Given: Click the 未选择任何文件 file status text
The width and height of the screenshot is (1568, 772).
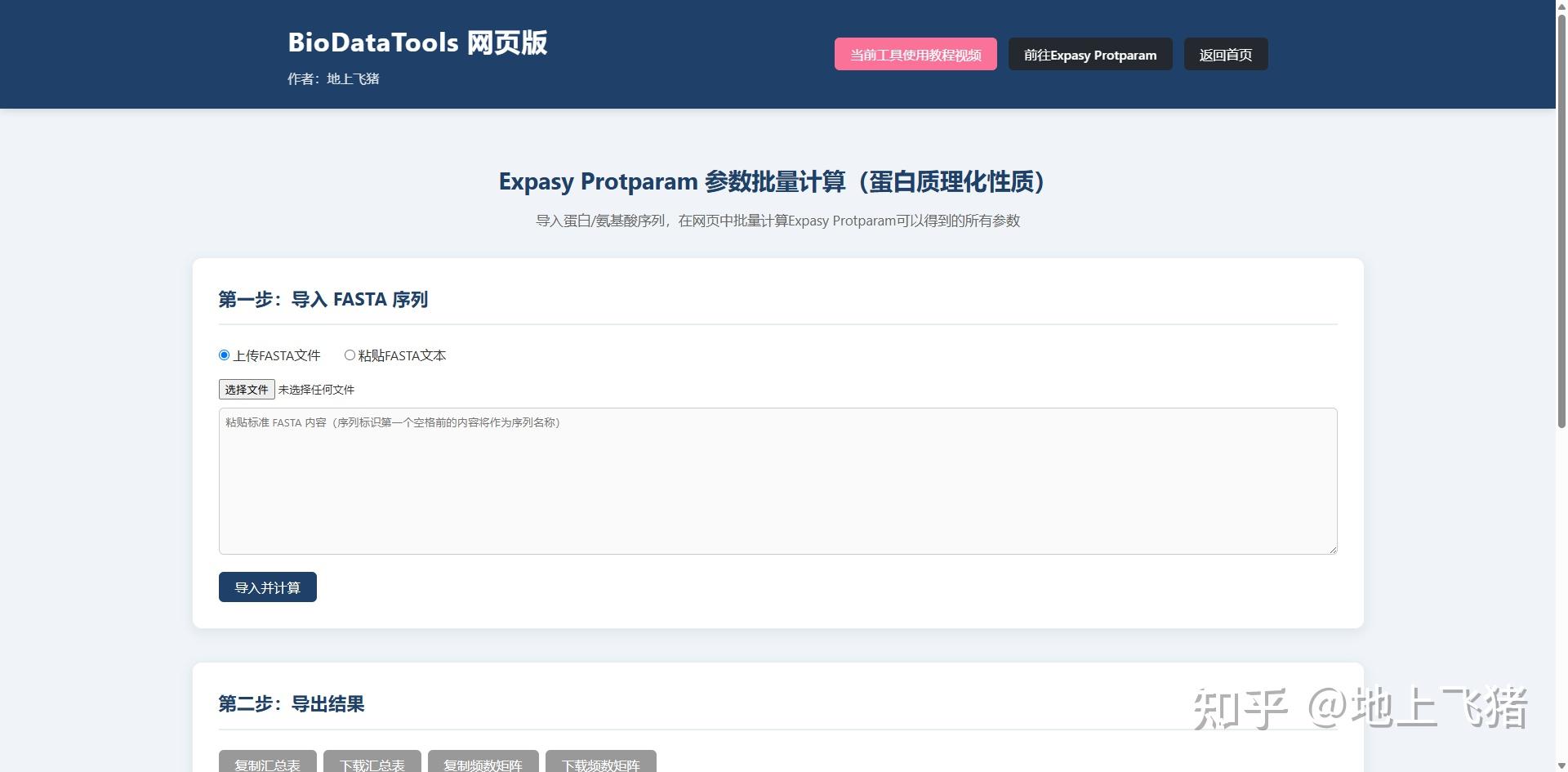Looking at the screenshot, I should [316, 390].
